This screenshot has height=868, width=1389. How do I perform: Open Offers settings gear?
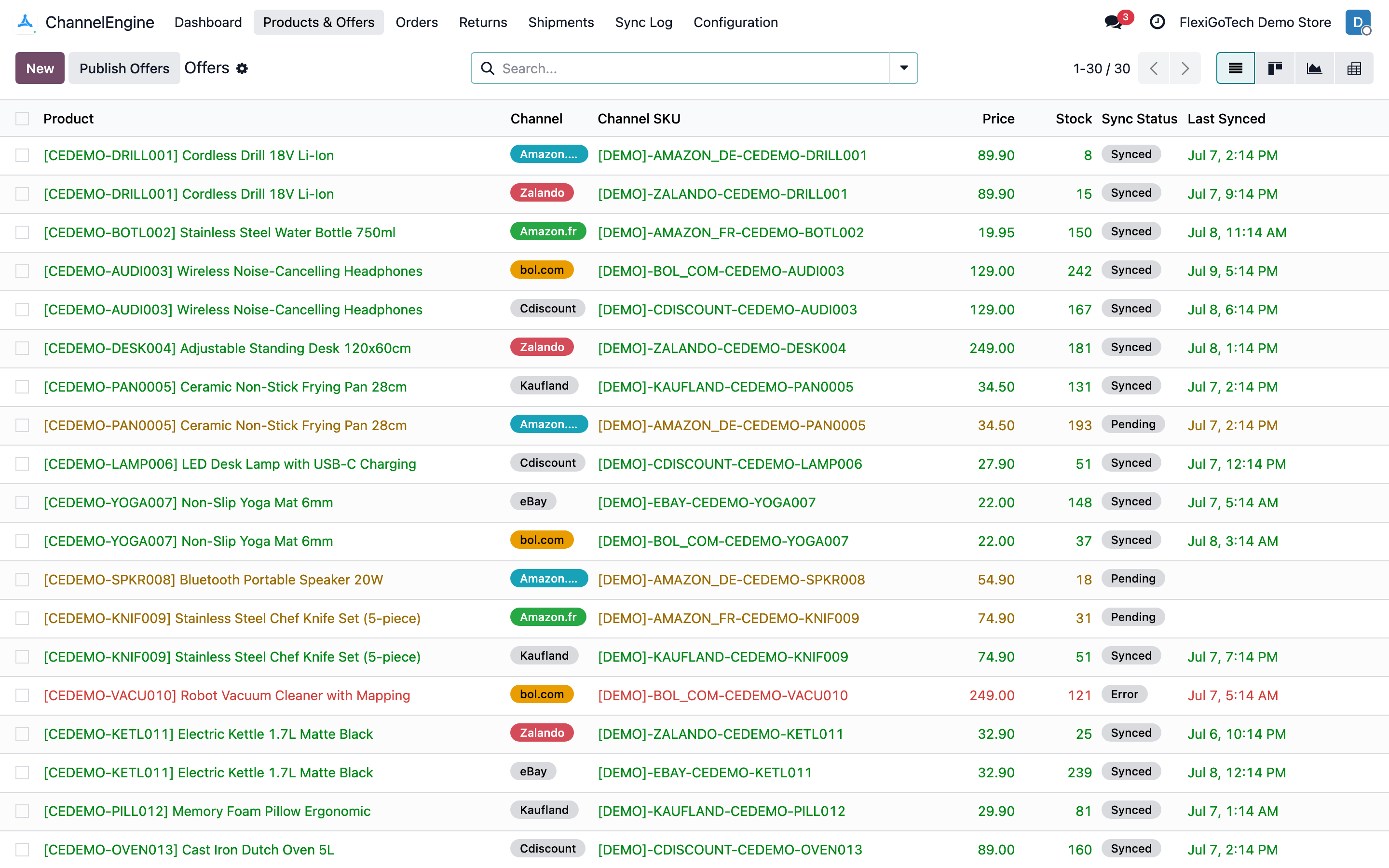(242, 68)
